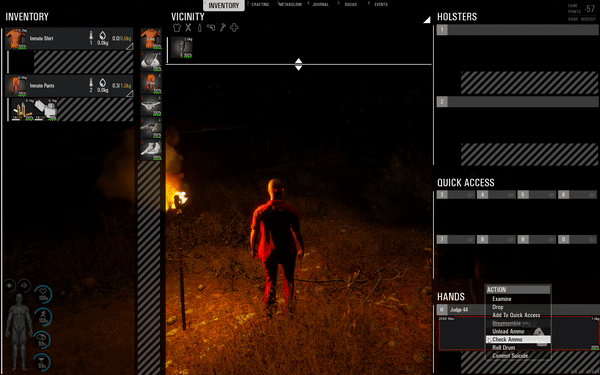Adjust the vicinity panel divider handle

tap(298, 64)
